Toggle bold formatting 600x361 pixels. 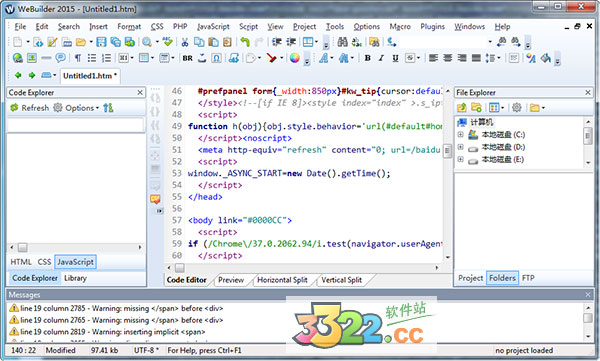367,58
